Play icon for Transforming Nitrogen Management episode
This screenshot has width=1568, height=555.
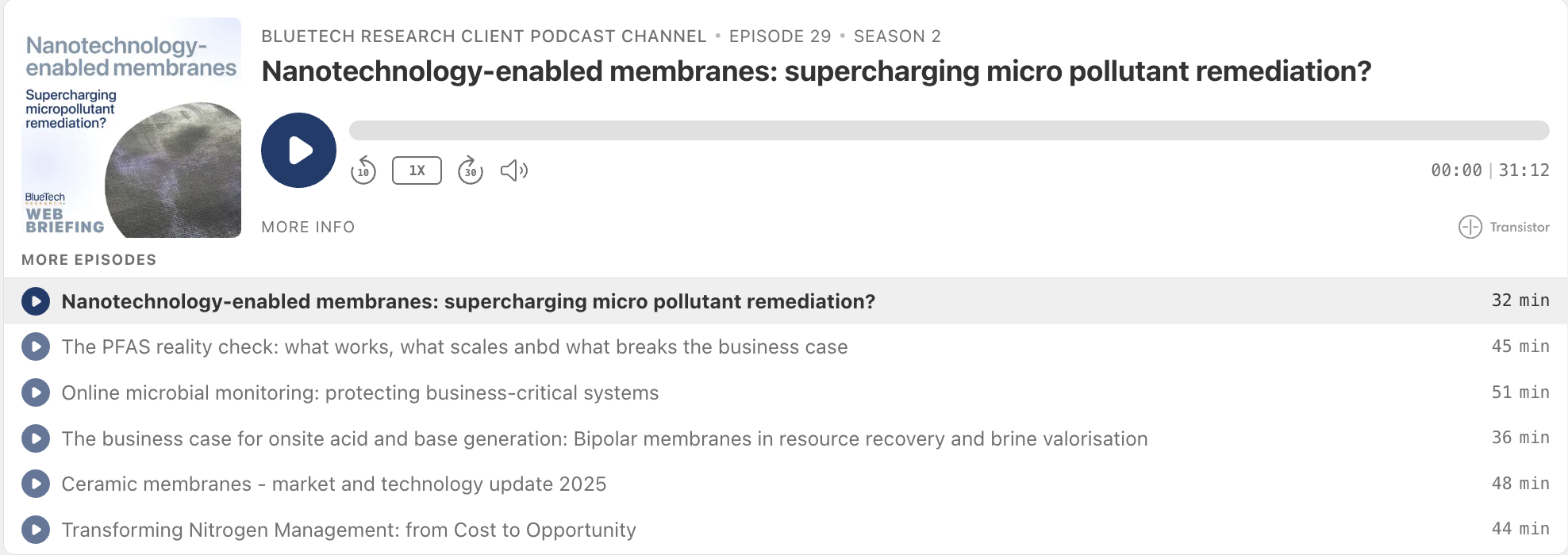tap(36, 530)
